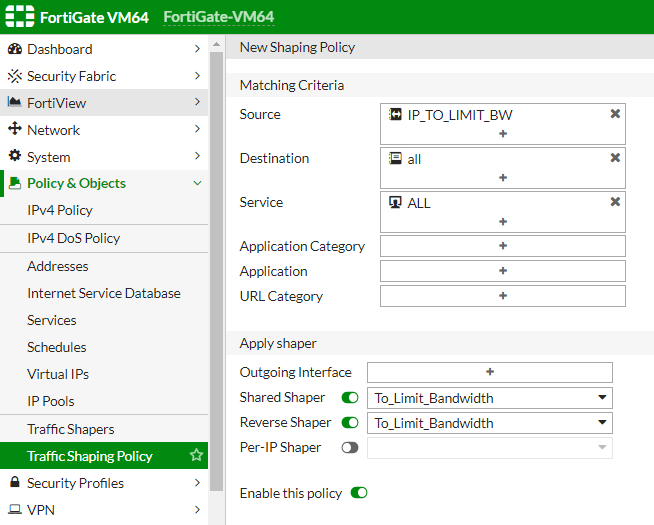This screenshot has width=654, height=525.
Task: Click sidebar scrollbar up arrow
Action: [x=216, y=44]
